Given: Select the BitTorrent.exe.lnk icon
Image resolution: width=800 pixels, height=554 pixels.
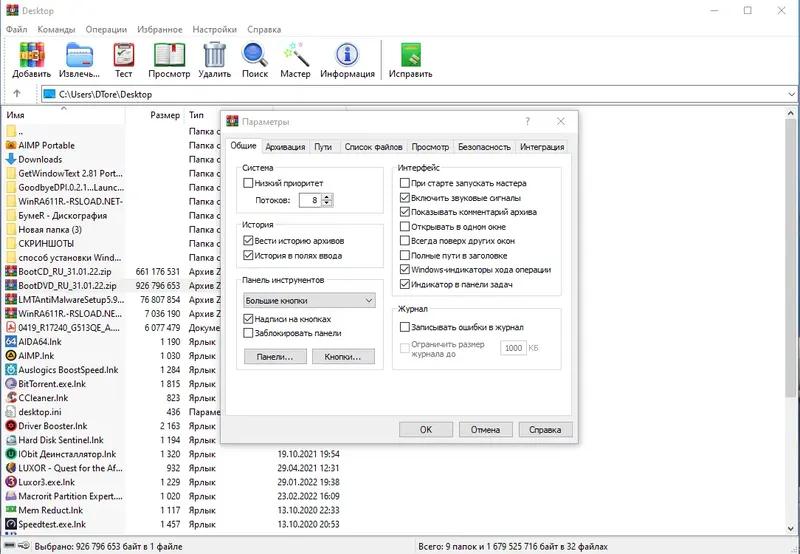Looking at the screenshot, I should click(x=11, y=384).
